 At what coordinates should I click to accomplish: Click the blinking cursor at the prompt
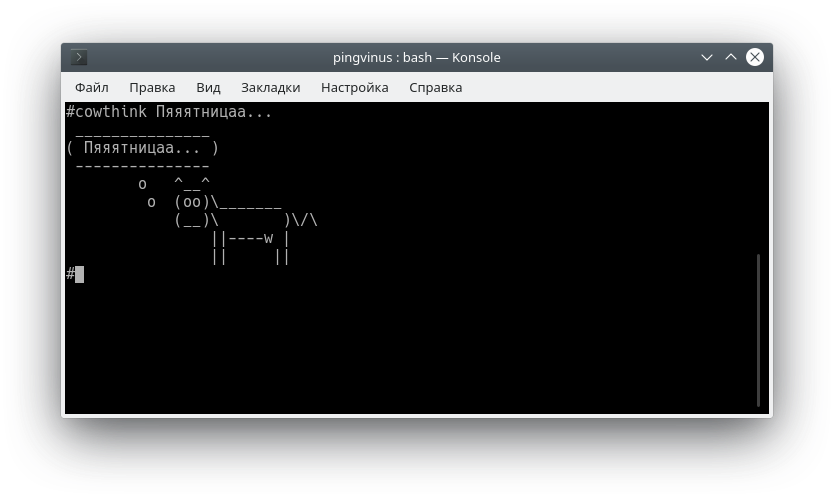(79, 274)
